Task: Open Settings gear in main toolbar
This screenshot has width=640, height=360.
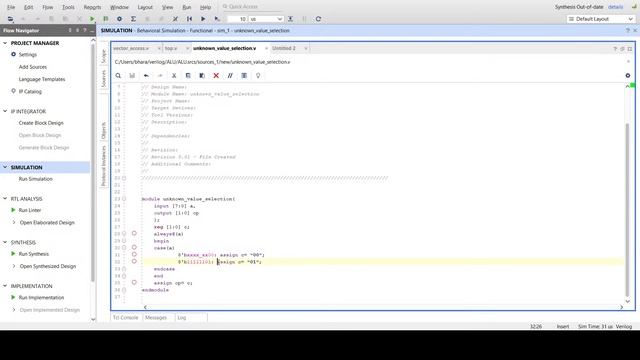Action: point(119,19)
